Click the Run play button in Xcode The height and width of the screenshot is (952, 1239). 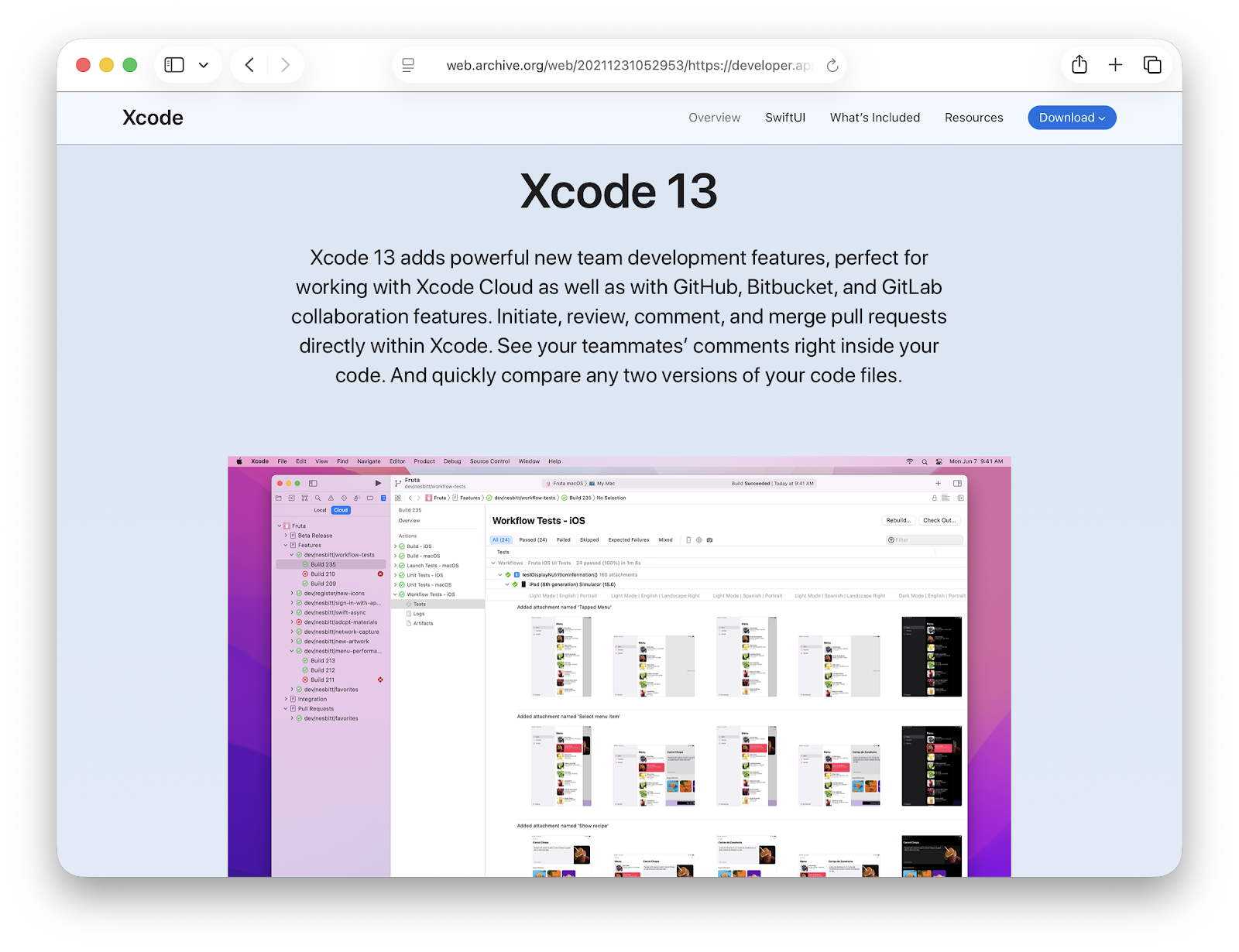click(378, 483)
